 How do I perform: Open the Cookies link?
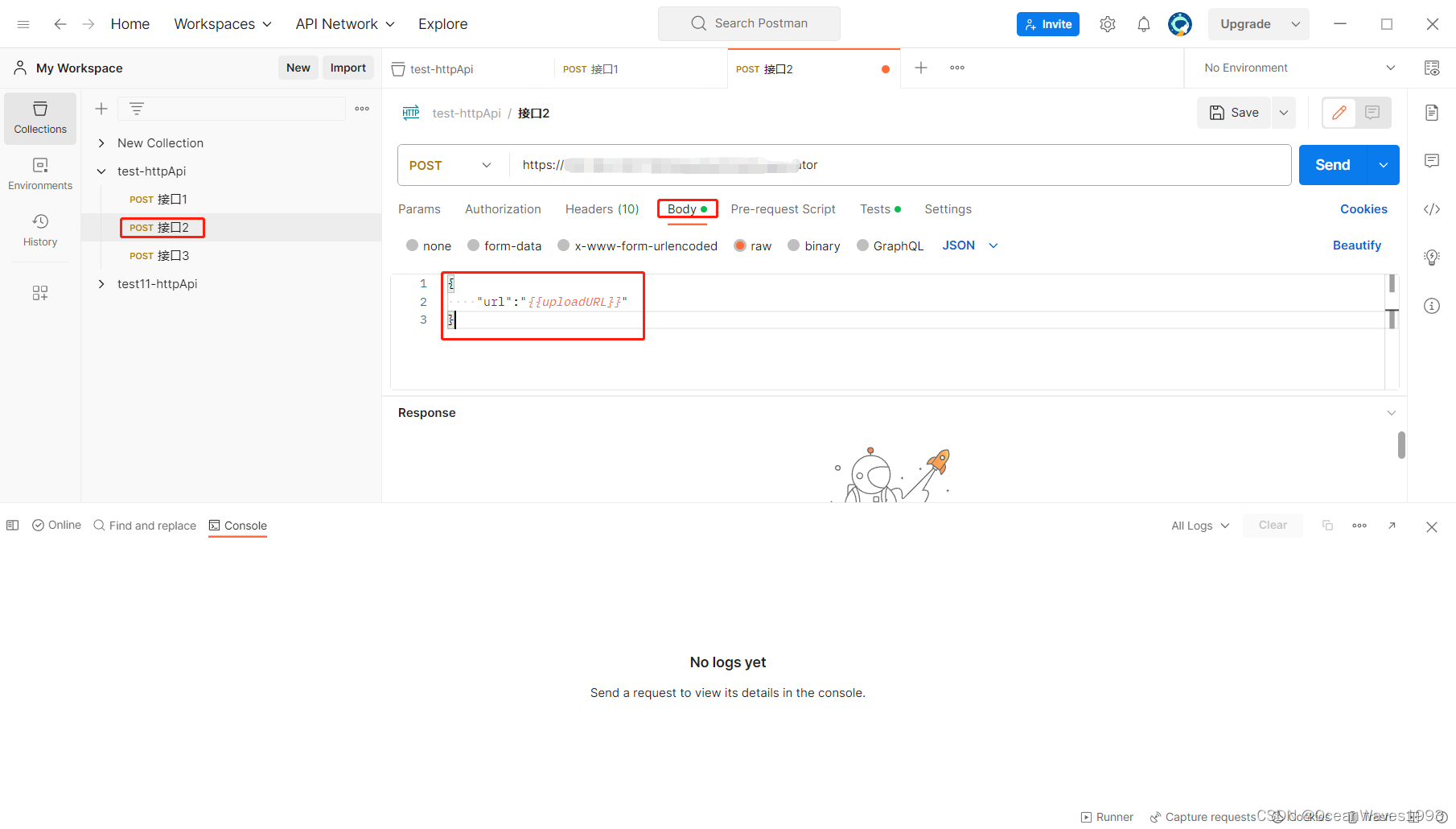coord(1363,209)
